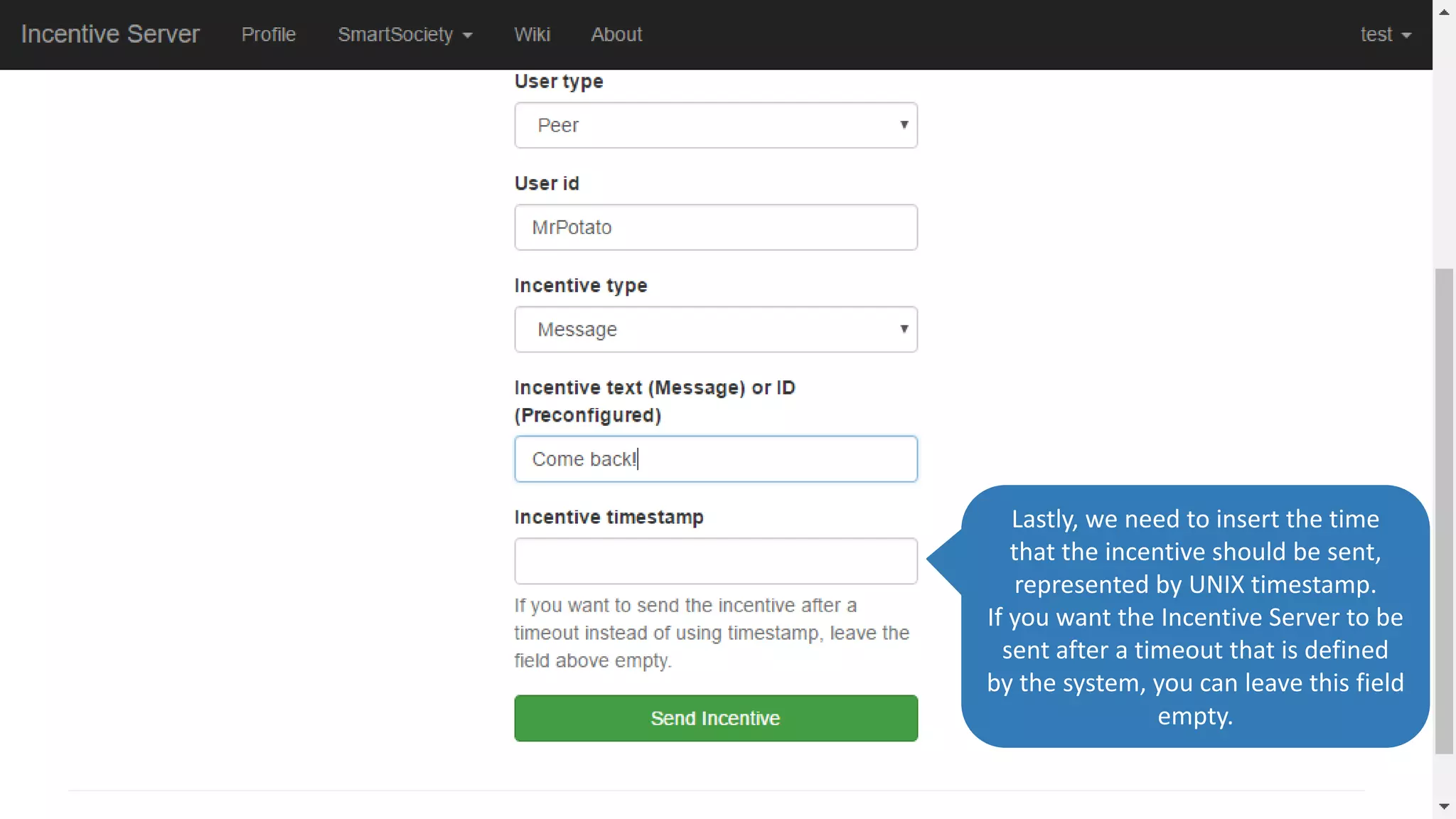This screenshot has height=819, width=1456.
Task: Open the About page
Action: [x=616, y=34]
